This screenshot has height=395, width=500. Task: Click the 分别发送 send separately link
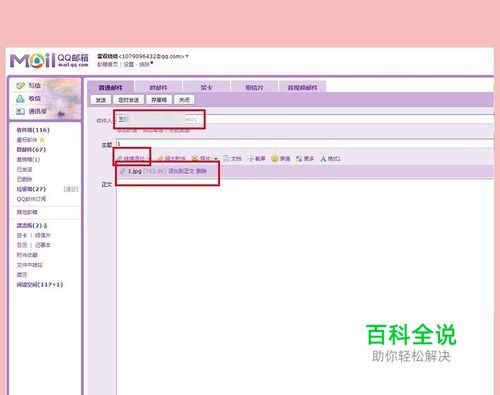179,131
